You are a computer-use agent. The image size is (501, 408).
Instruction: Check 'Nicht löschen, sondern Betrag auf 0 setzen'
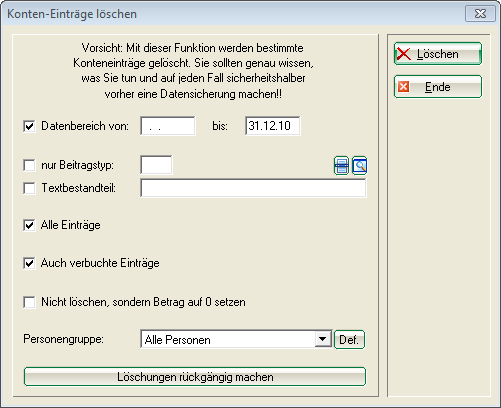click(29, 302)
